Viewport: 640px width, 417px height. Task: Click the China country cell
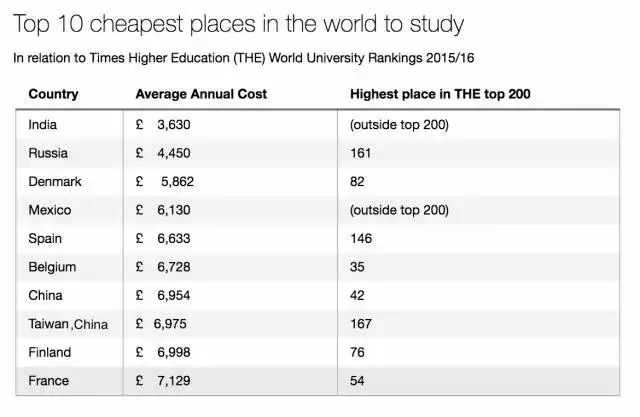pos(46,295)
